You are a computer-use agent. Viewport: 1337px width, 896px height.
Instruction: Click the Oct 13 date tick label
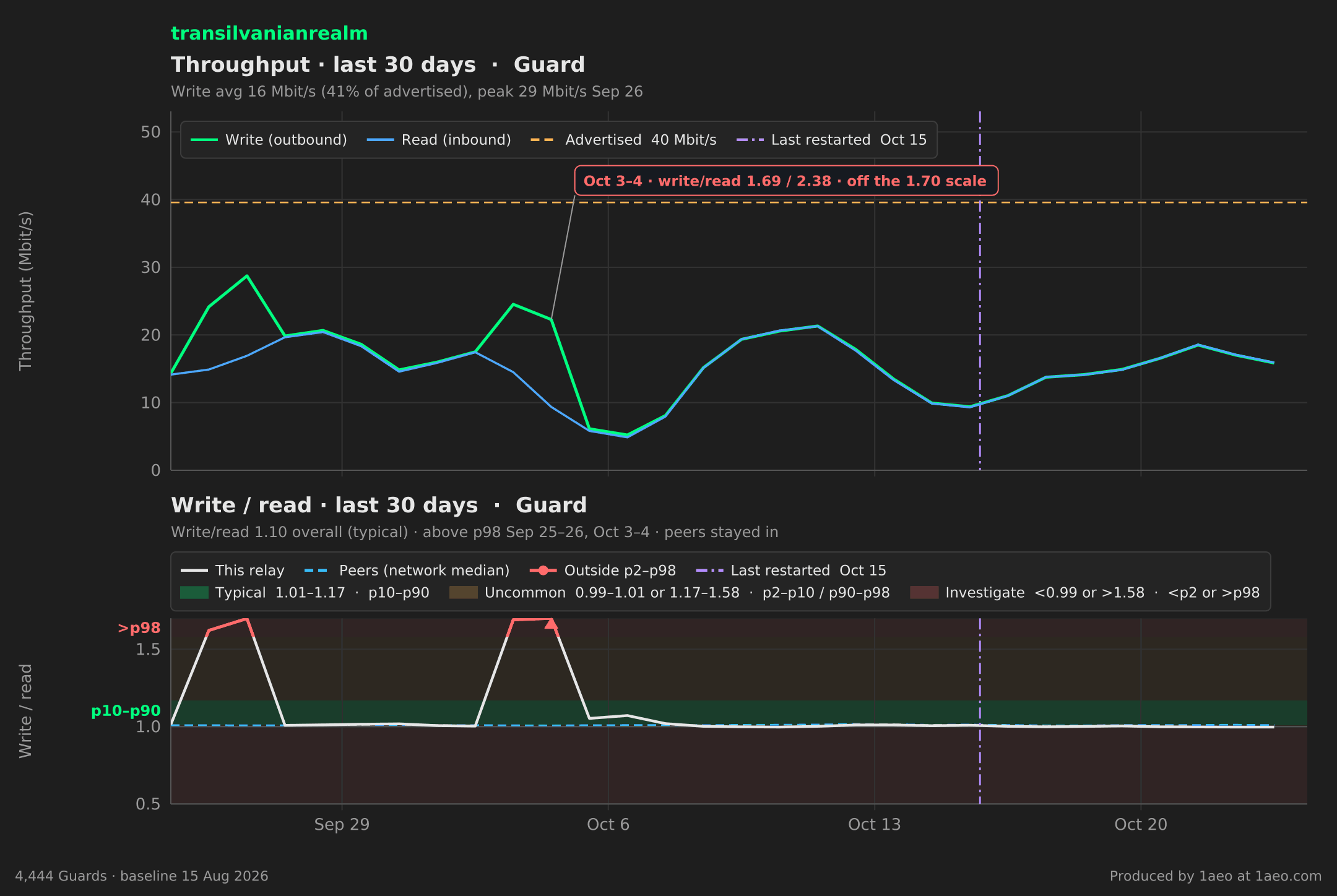point(875,825)
